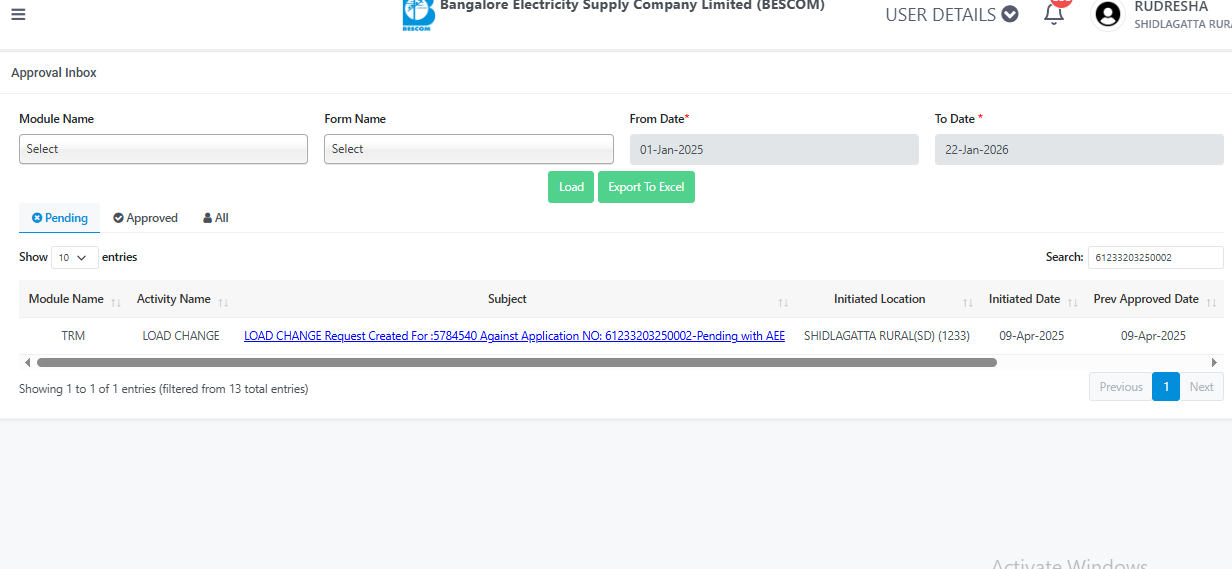Switch to the All tab
The width and height of the screenshot is (1232, 569).
click(x=216, y=218)
